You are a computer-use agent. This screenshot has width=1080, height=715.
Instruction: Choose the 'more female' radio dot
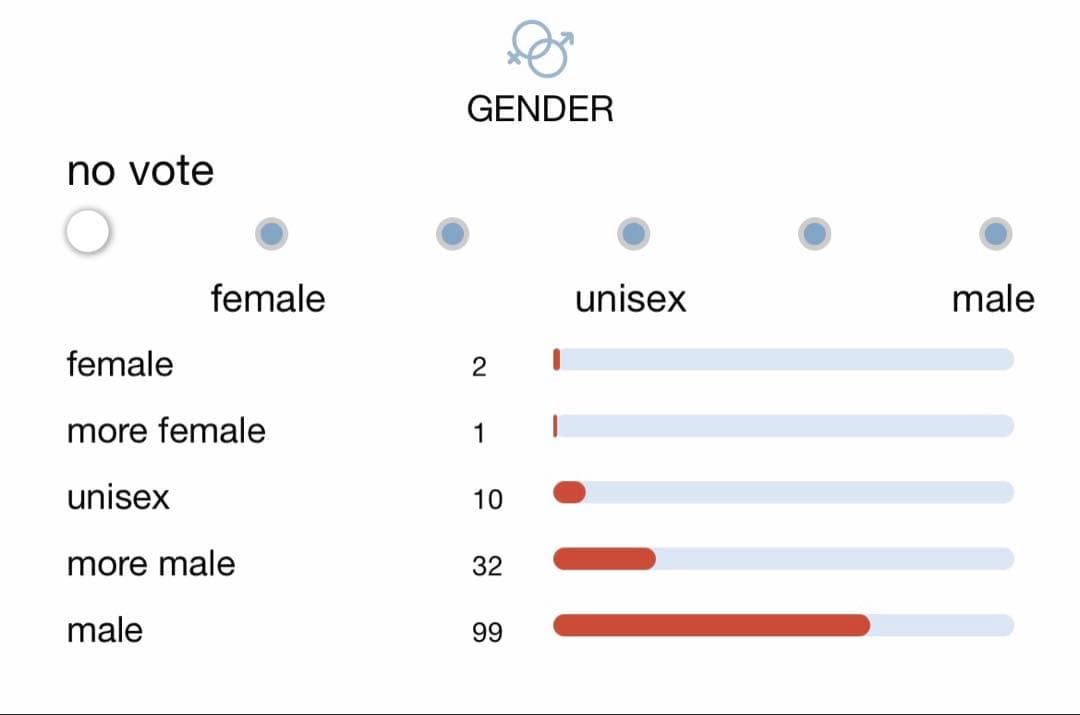click(452, 234)
